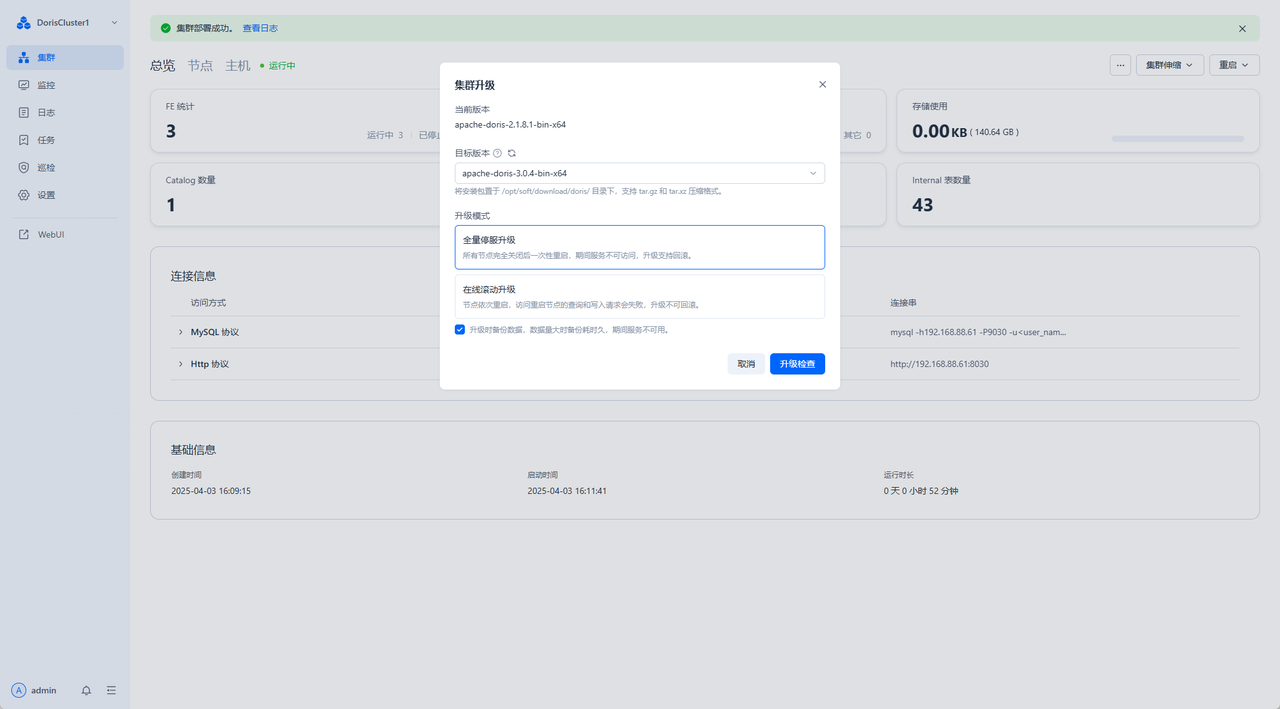Click the green success check icon in banner
Screen dimensions: 1280x709
coord(166,28)
